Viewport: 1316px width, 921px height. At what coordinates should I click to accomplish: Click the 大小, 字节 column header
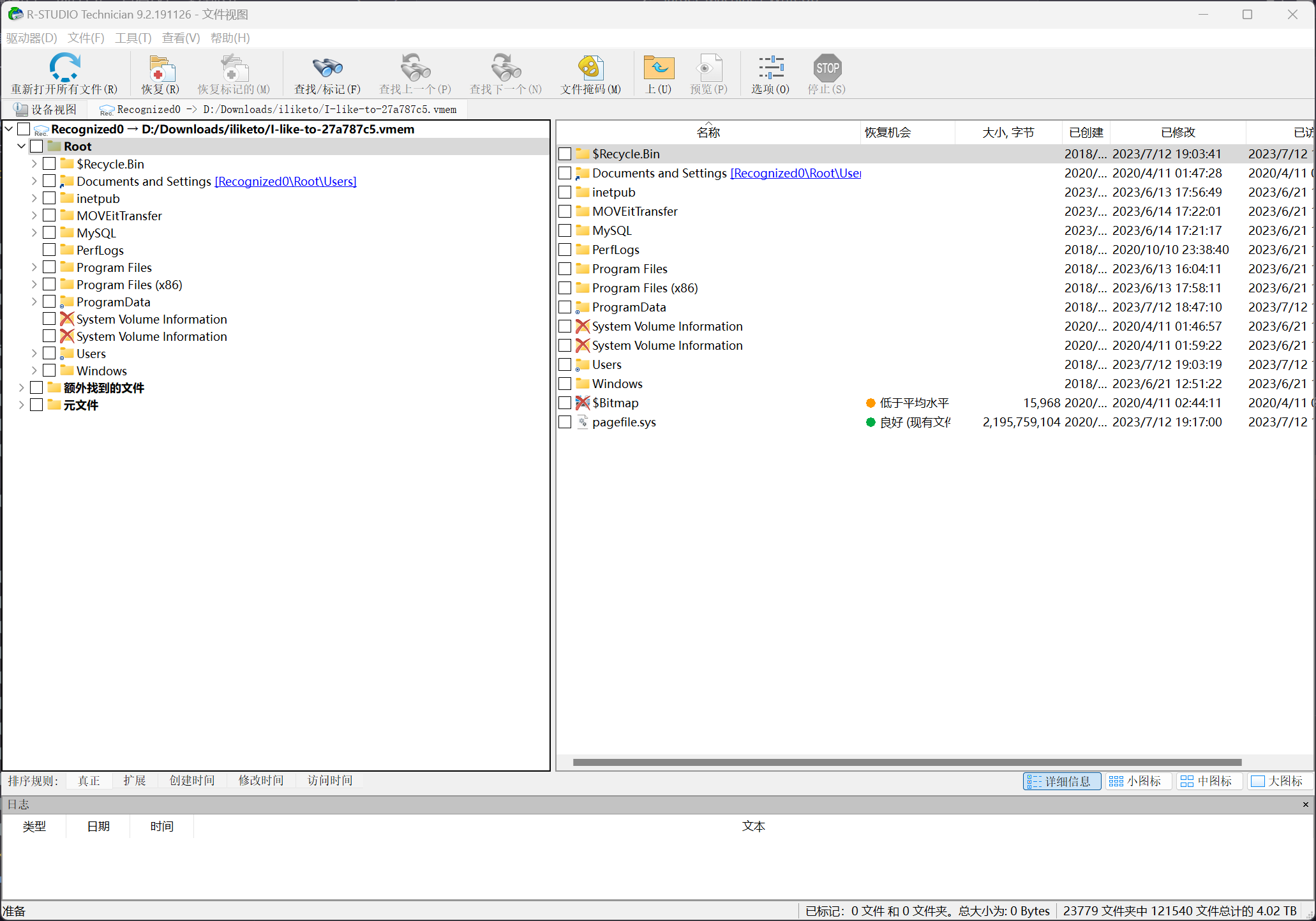pos(1008,133)
